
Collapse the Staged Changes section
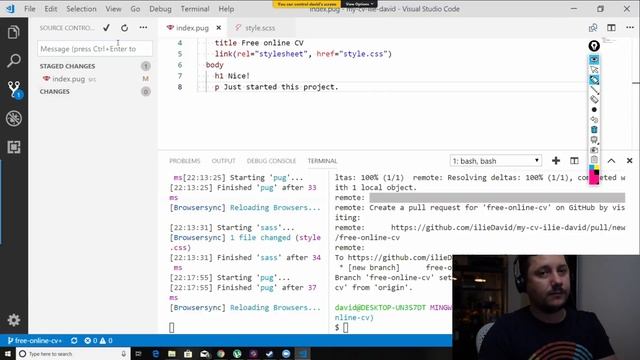point(67,66)
